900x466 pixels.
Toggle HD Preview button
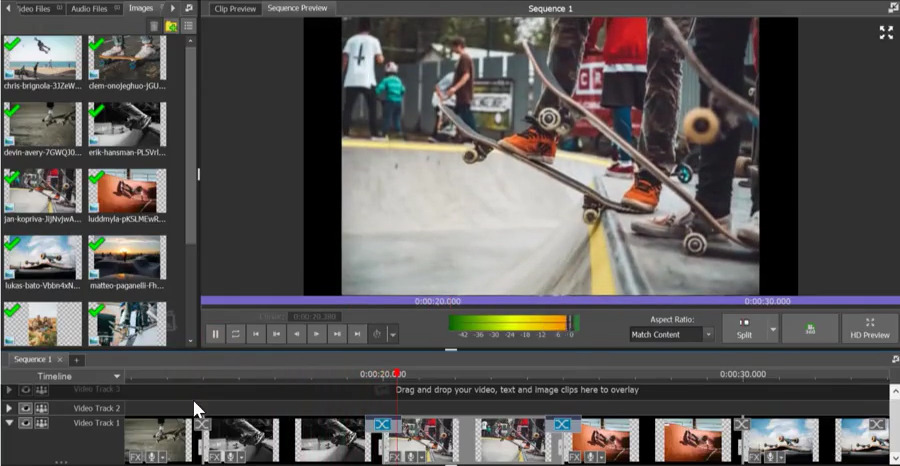(x=870, y=328)
